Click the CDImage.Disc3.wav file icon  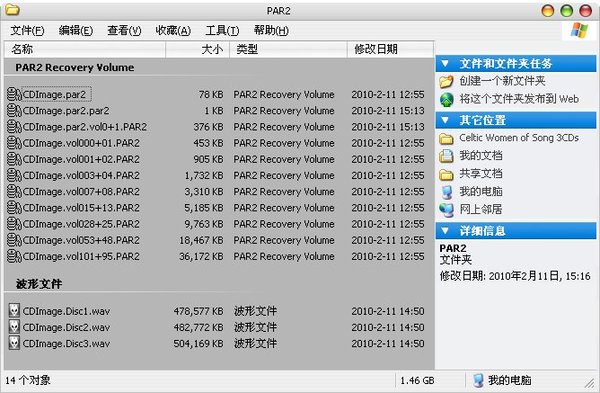[x=14, y=343]
